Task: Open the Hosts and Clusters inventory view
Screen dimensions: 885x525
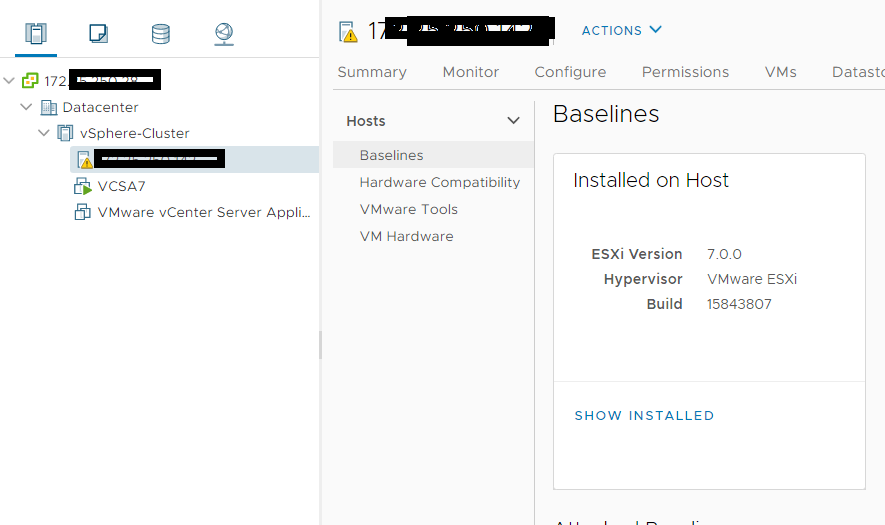Action: (36, 34)
